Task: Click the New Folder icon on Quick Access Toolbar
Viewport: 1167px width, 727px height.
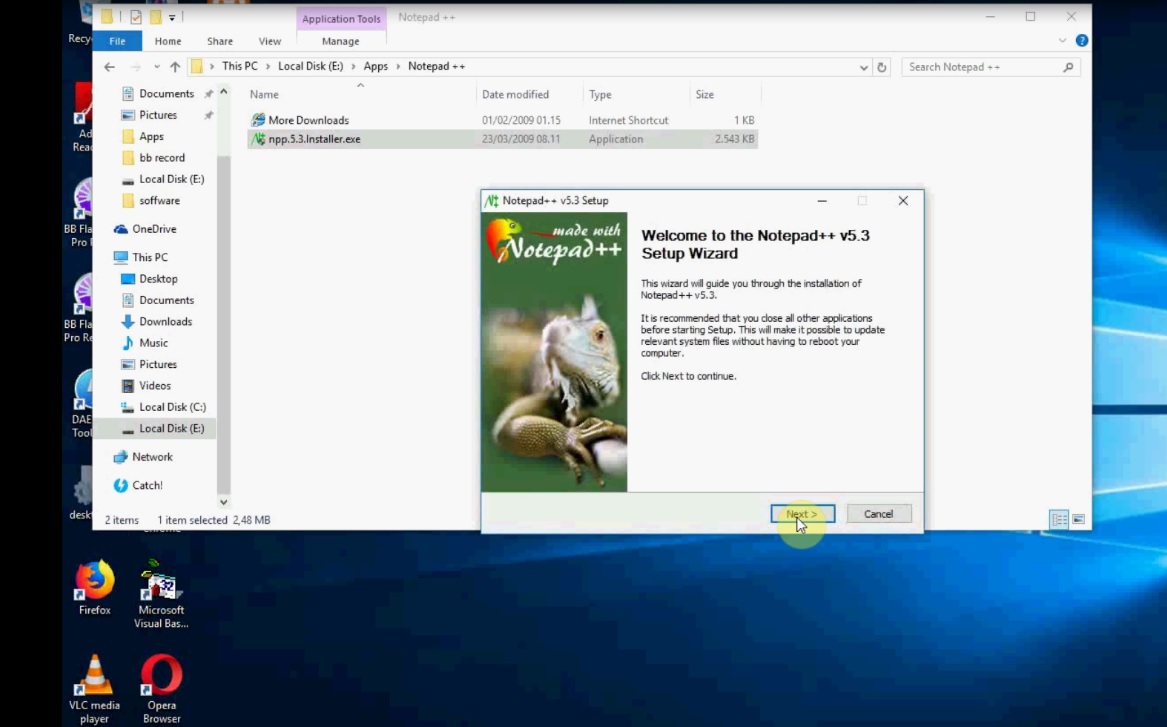Action: point(156,17)
